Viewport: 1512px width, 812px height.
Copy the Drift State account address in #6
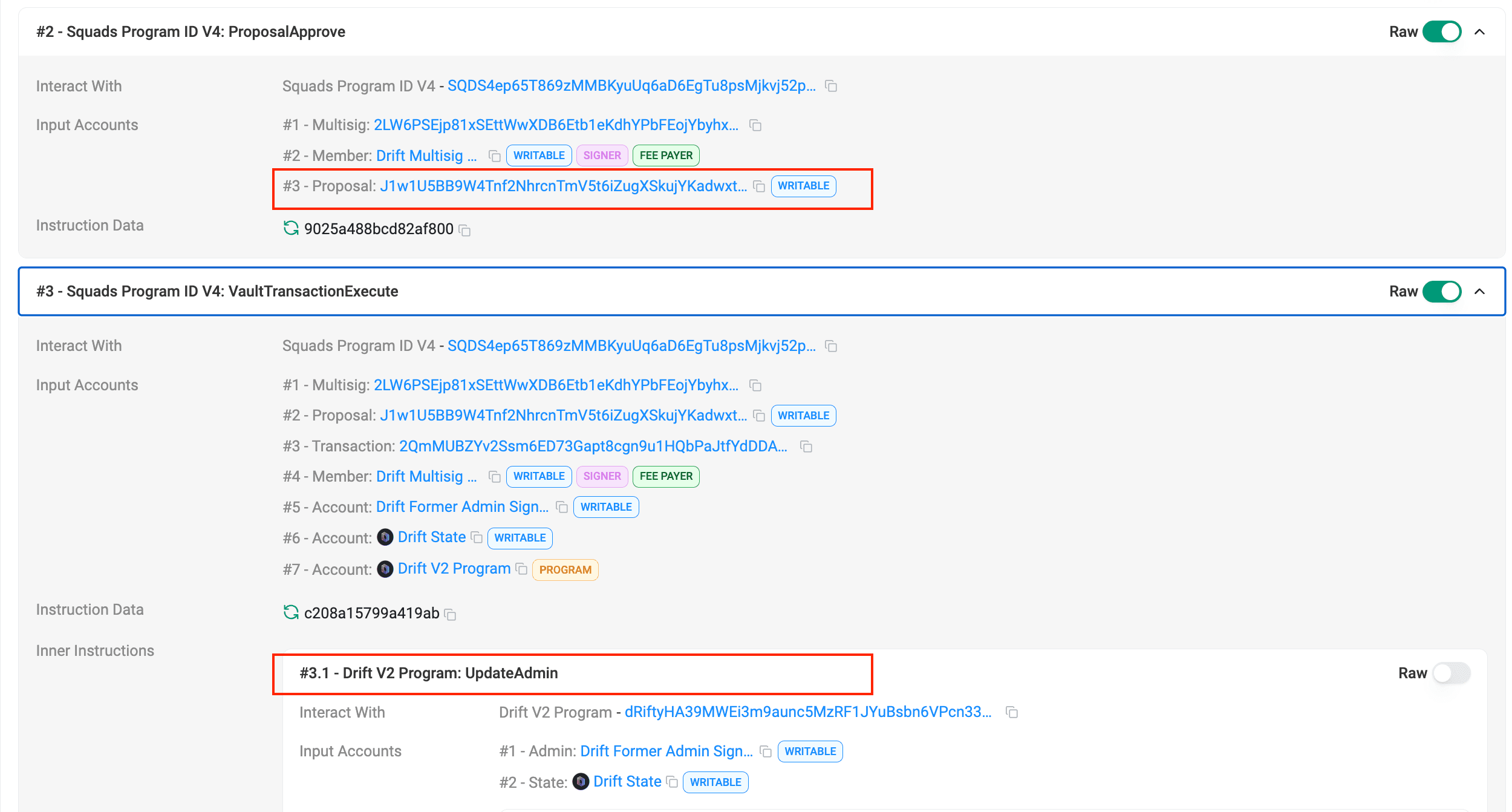[x=477, y=537]
